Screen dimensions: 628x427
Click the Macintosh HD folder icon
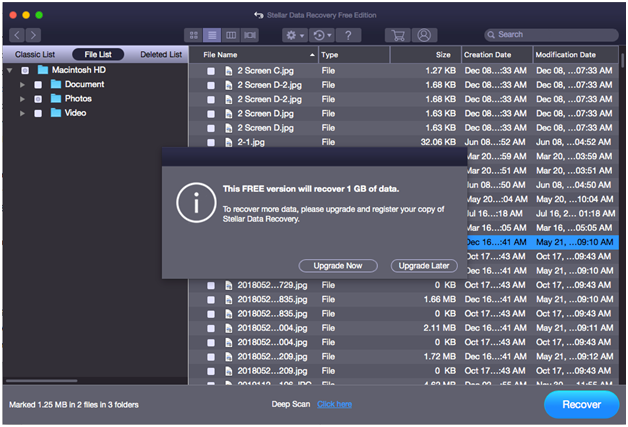pos(43,70)
